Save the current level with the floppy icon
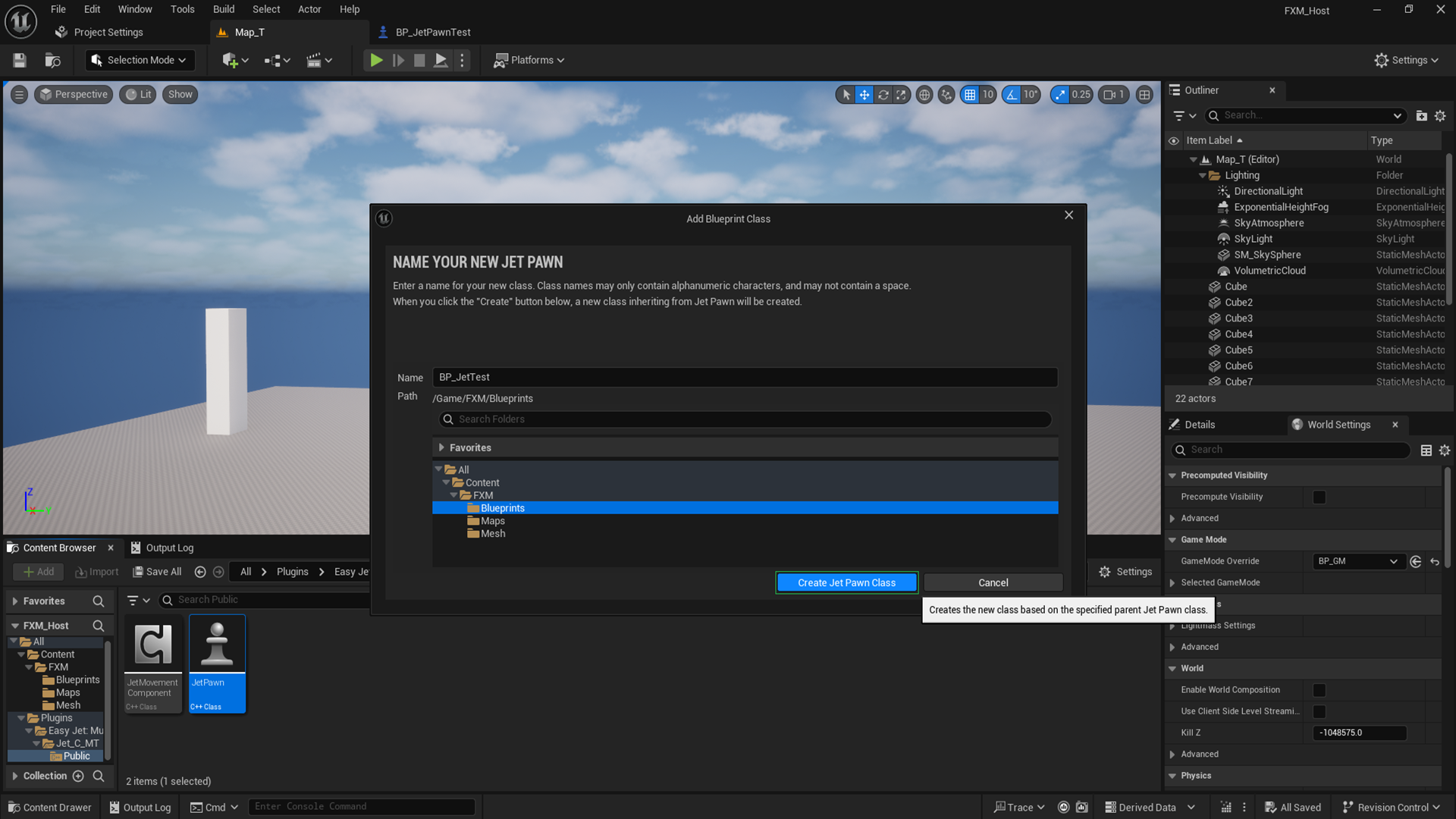The height and width of the screenshot is (819, 1456). coord(20,60)
